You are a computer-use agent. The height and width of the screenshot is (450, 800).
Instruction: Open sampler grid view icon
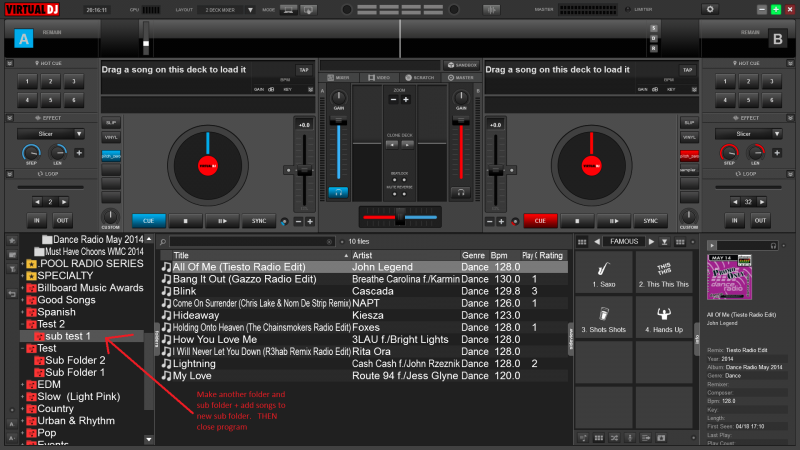tap(582, 242)
